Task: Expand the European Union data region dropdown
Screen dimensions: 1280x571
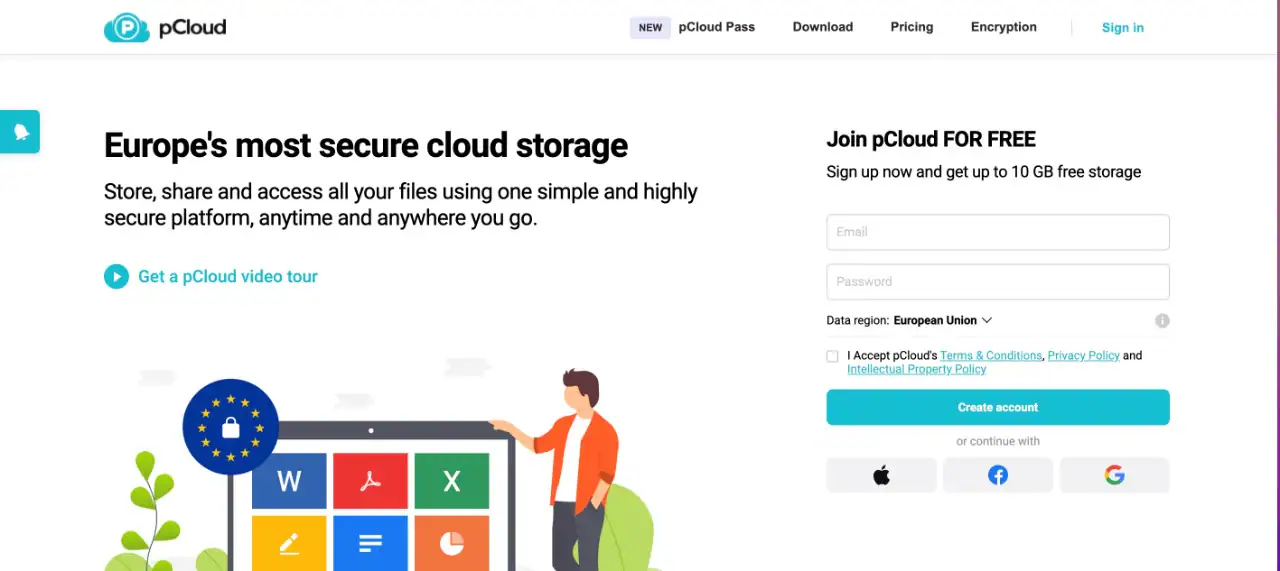Action: click(x=942, y=321)
